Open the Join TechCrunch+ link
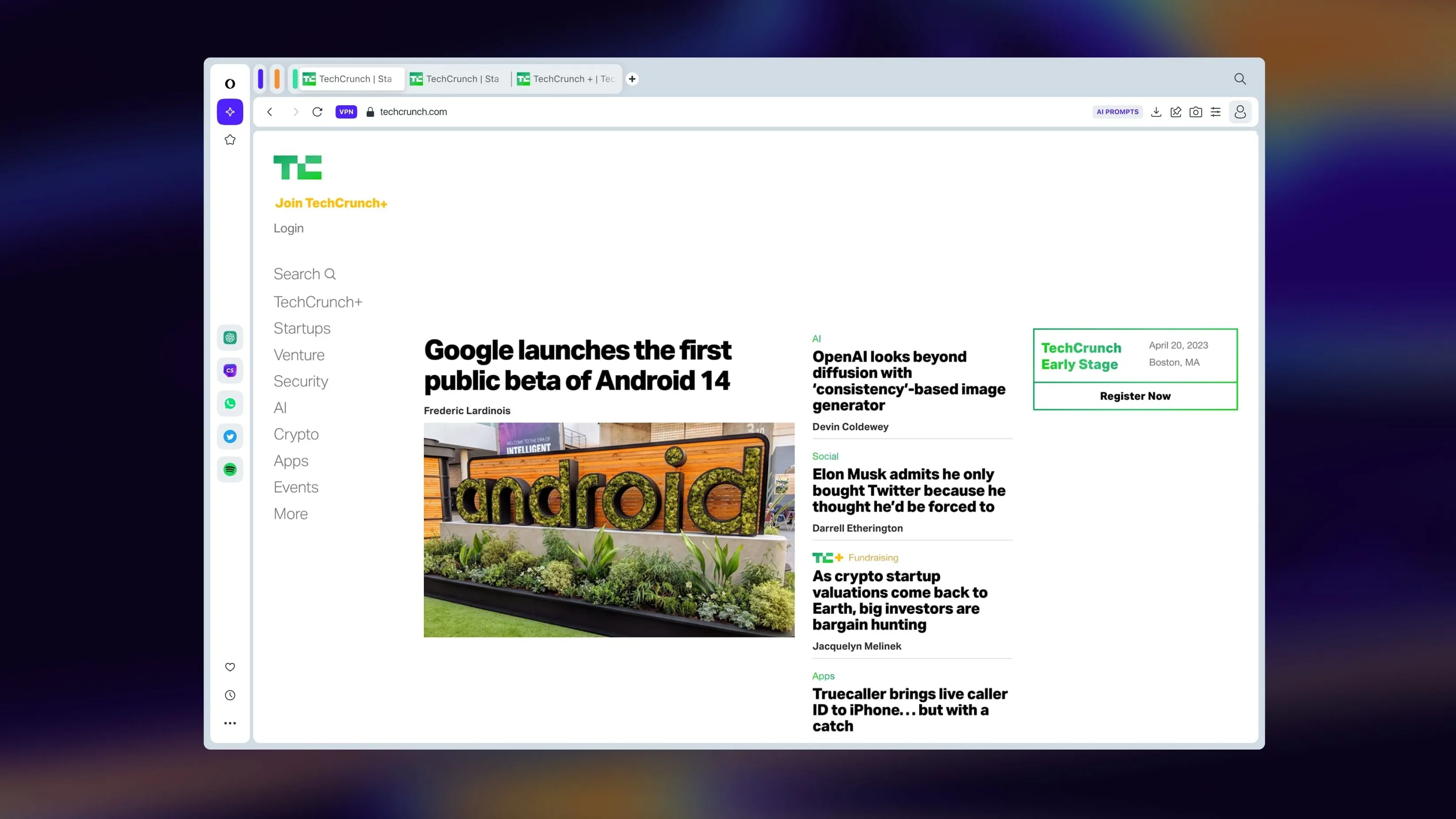Screen dimensions: 1456x819 pyautogui.click(x=331, y=203)
